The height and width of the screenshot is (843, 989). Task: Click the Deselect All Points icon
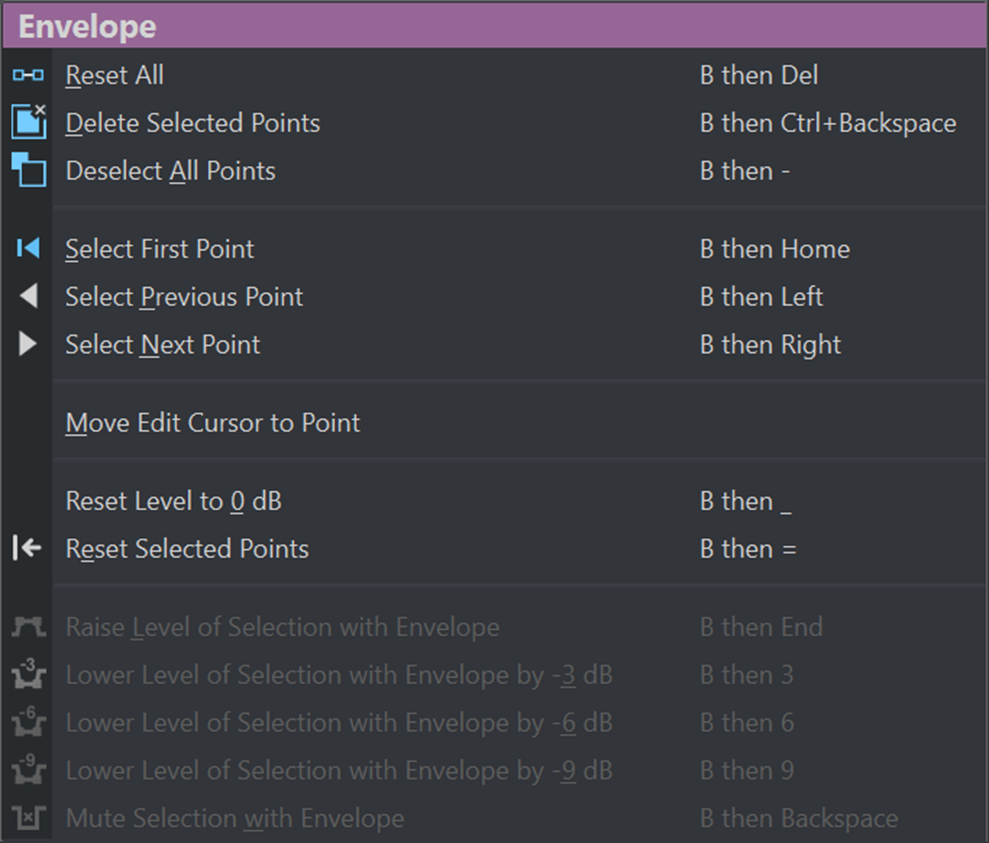point(28,169)
